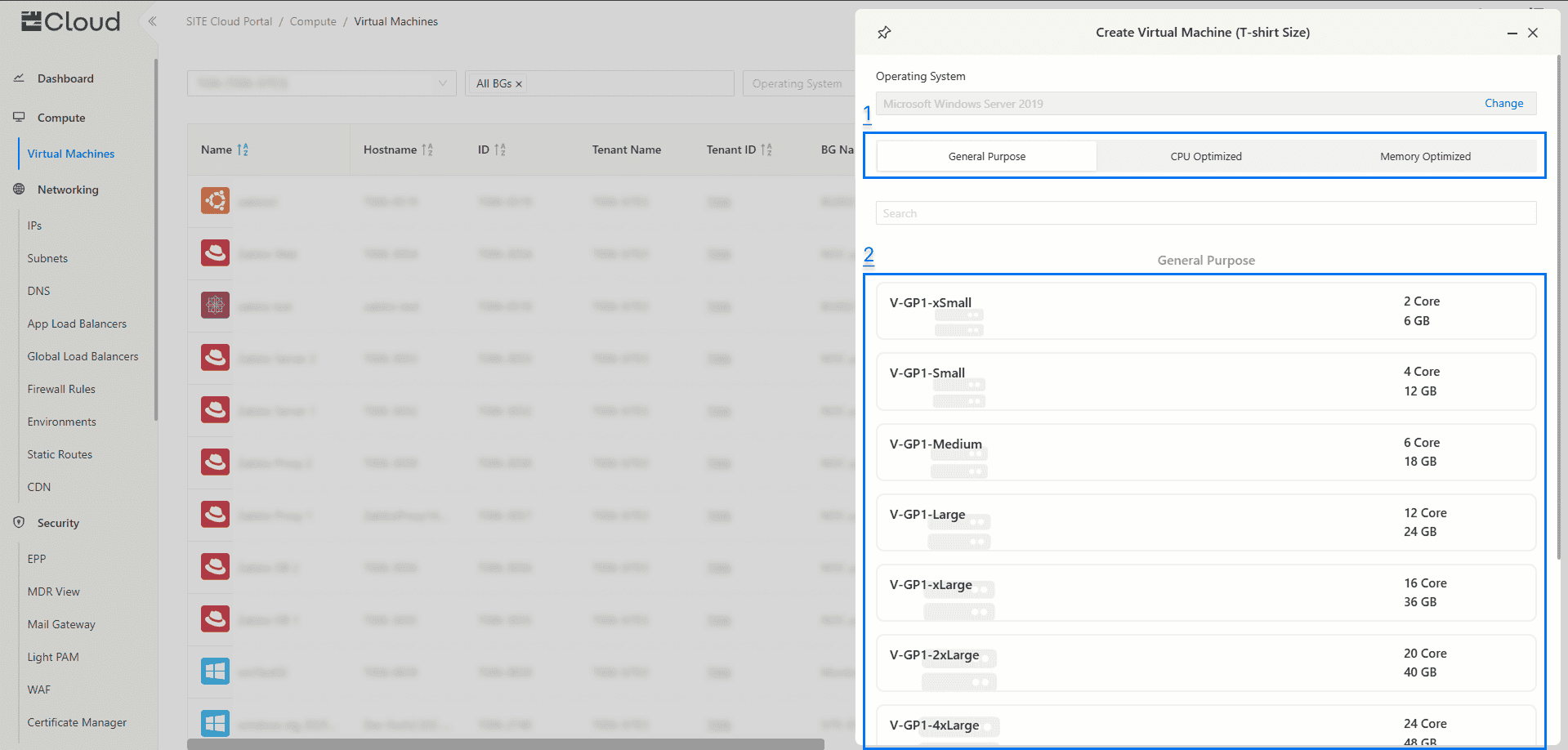Screen dimensions: 1568x750
Task: Open the Operating System filter dropdown
Action: 797,83
